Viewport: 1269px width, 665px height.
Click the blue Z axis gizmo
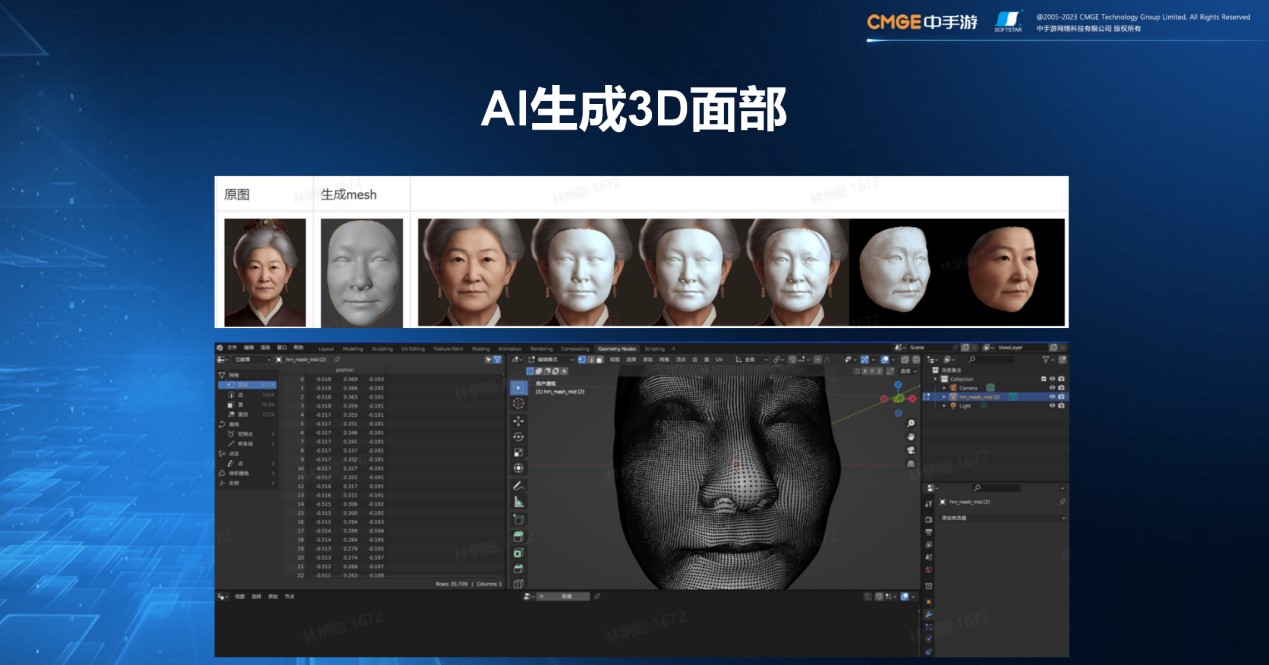898,385
